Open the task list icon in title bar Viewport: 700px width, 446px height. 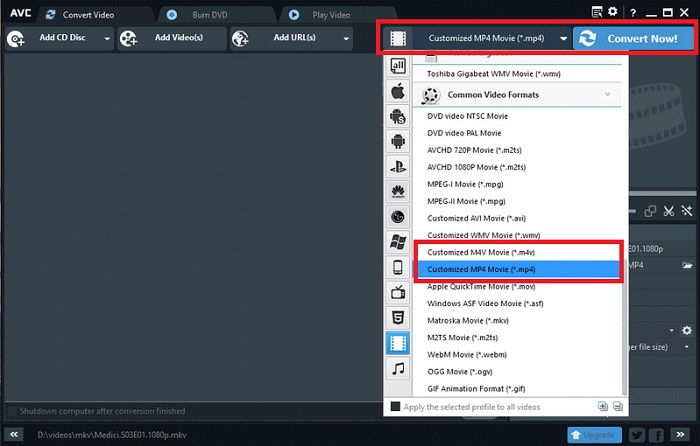point(597,12)
